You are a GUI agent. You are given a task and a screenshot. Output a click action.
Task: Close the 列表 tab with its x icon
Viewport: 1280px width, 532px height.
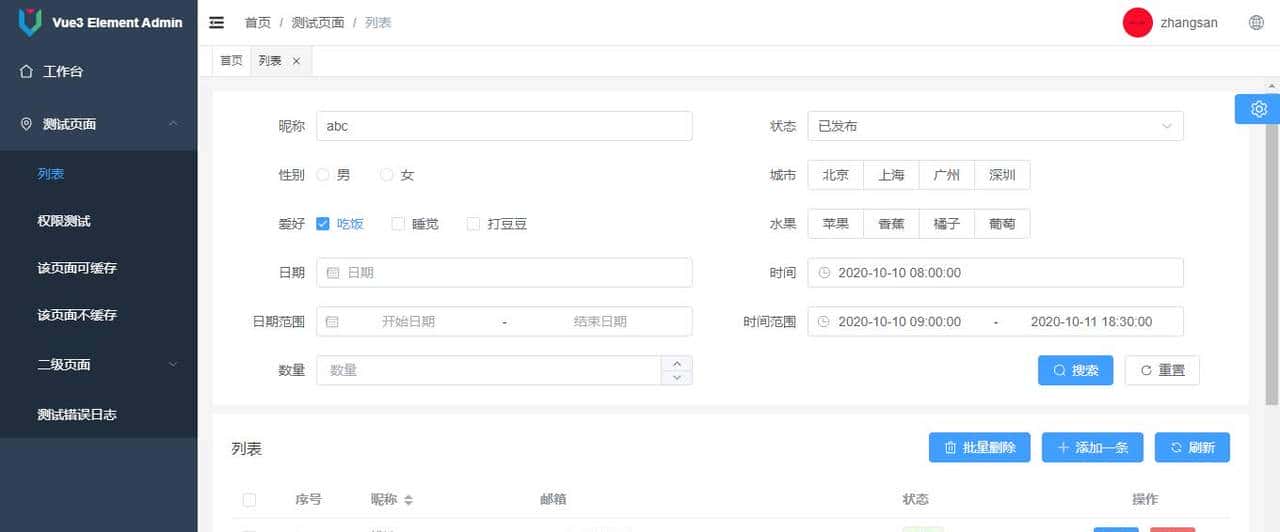click(x=296, y=61)
